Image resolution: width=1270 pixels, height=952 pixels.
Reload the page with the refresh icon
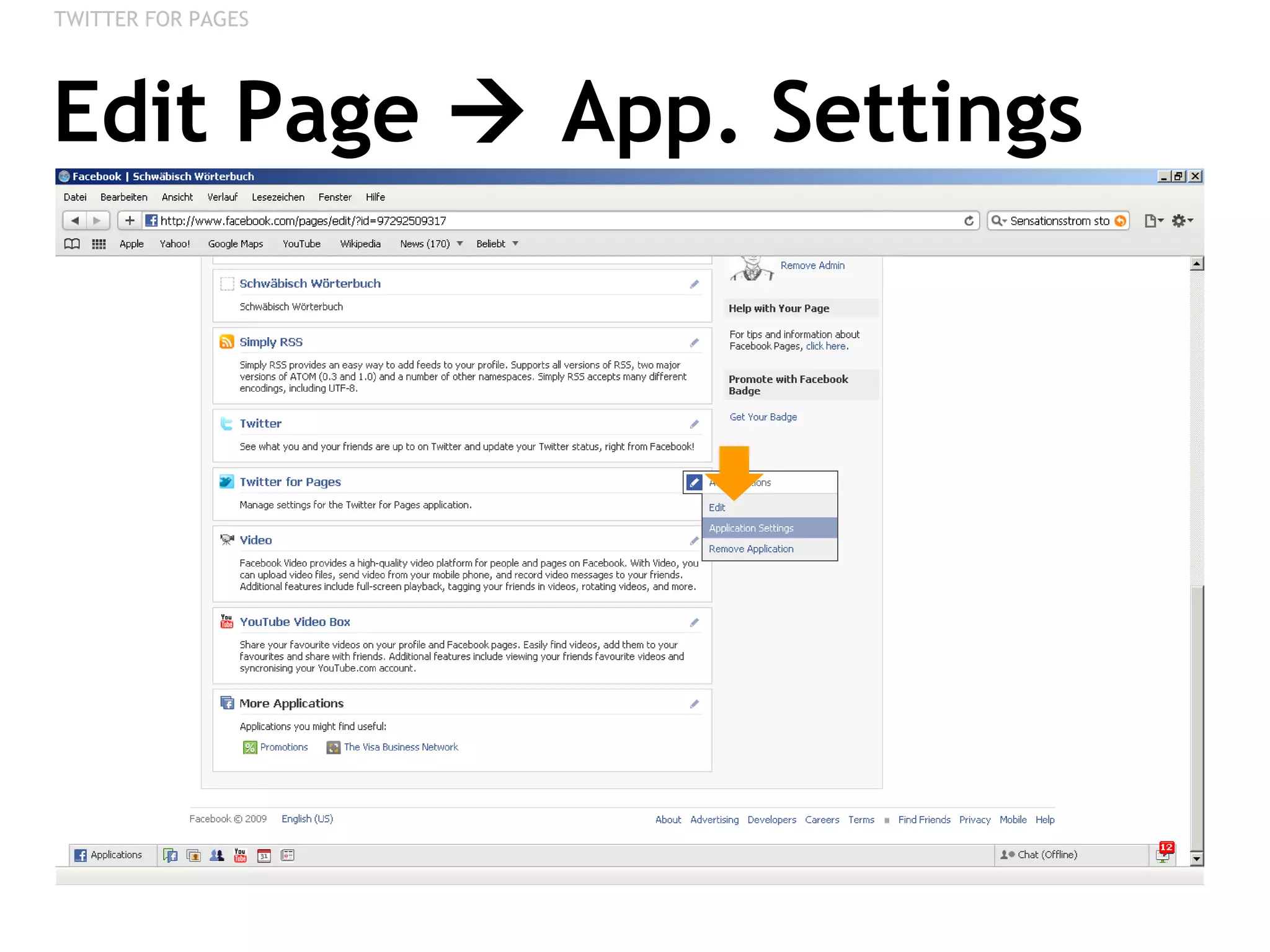[x=969, y=221]
